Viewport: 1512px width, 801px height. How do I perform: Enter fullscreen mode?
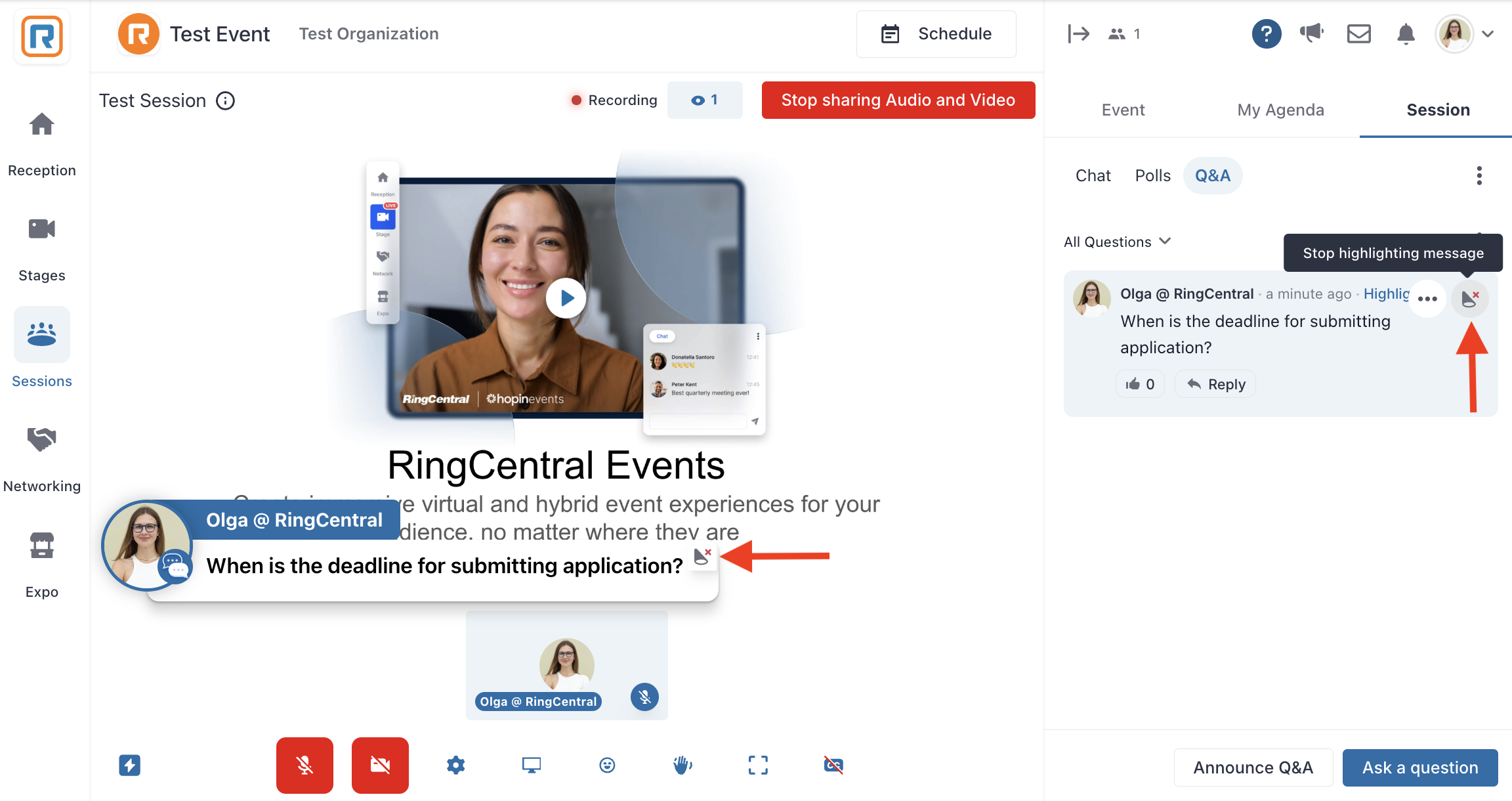tap(758, 765)
